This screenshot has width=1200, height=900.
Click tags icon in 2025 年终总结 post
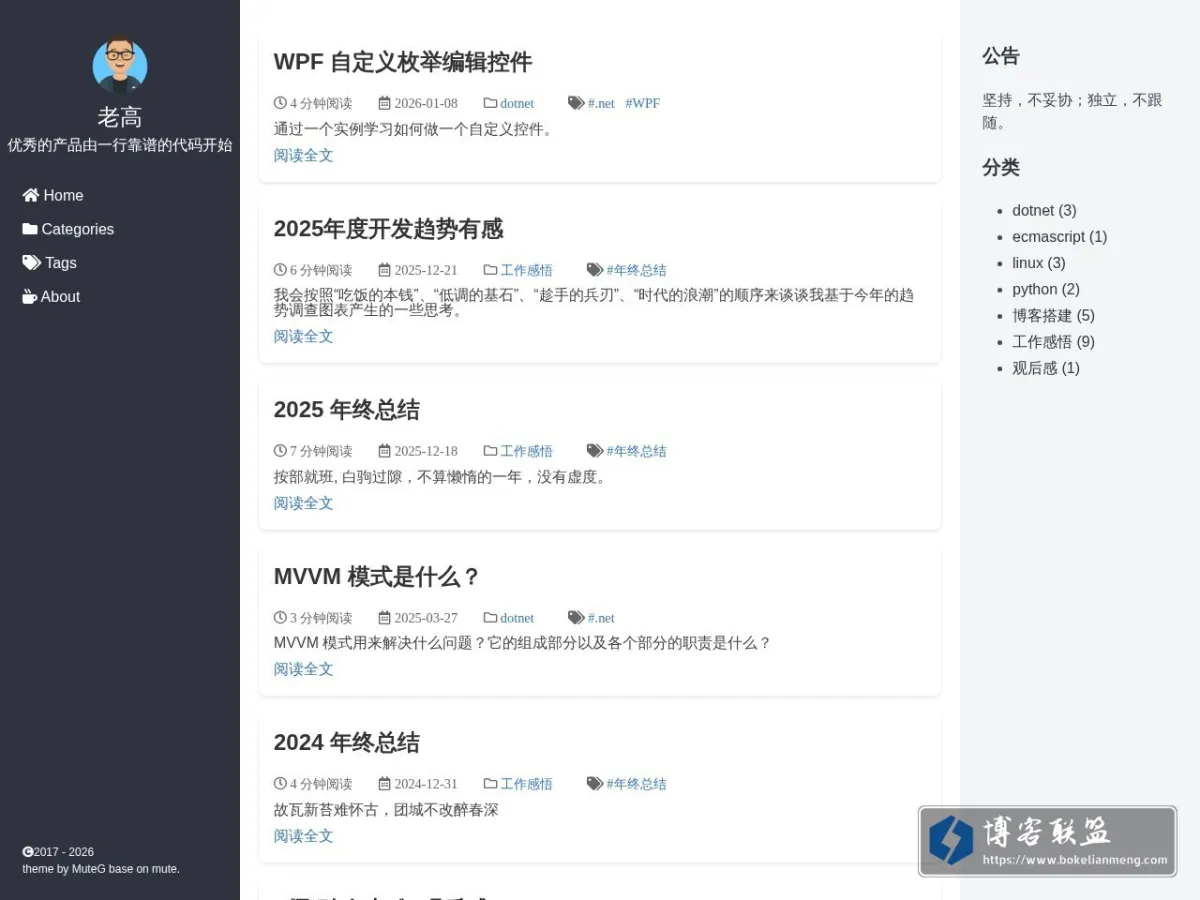coord(595,451)
